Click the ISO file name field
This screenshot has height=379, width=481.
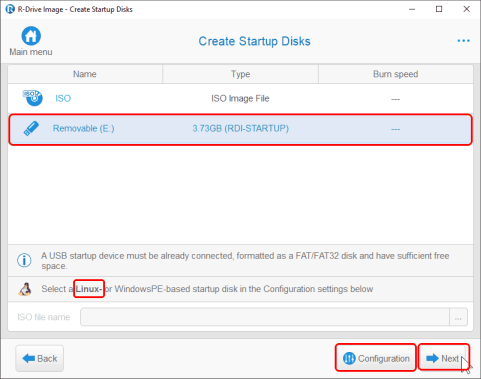pyautogui.click(x=265, y=317)
